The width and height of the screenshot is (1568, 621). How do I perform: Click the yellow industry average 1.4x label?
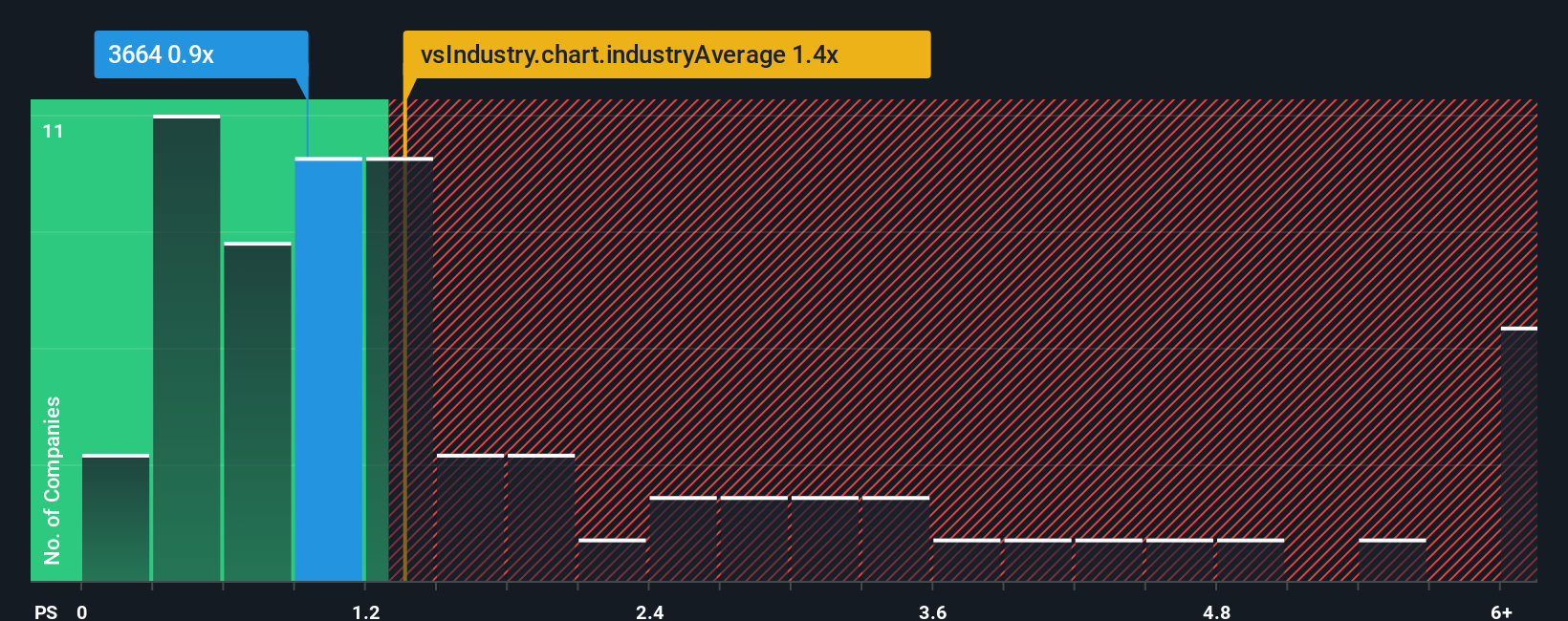click(666, 54)
